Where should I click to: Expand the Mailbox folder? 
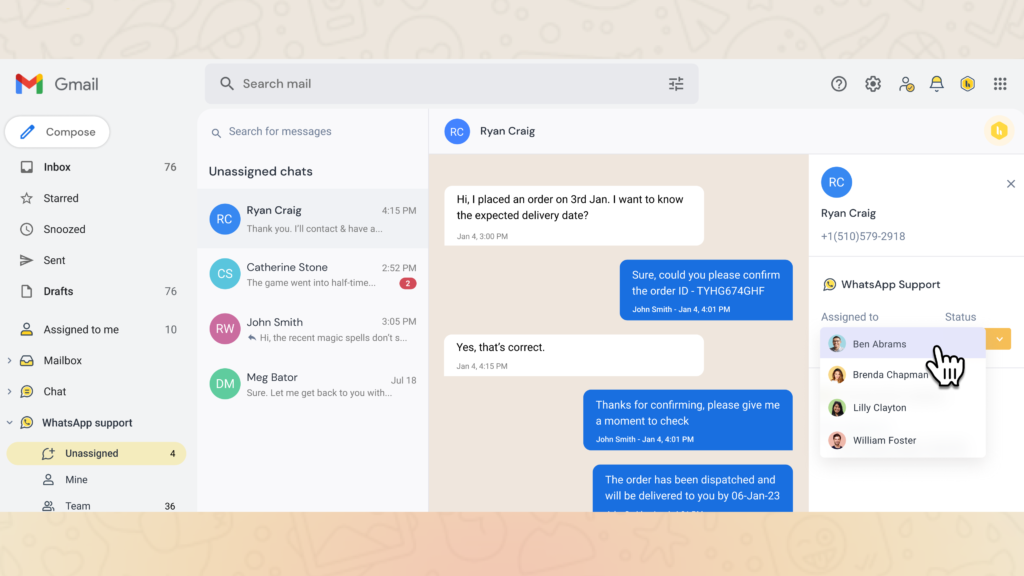click(x=10, y=360)
